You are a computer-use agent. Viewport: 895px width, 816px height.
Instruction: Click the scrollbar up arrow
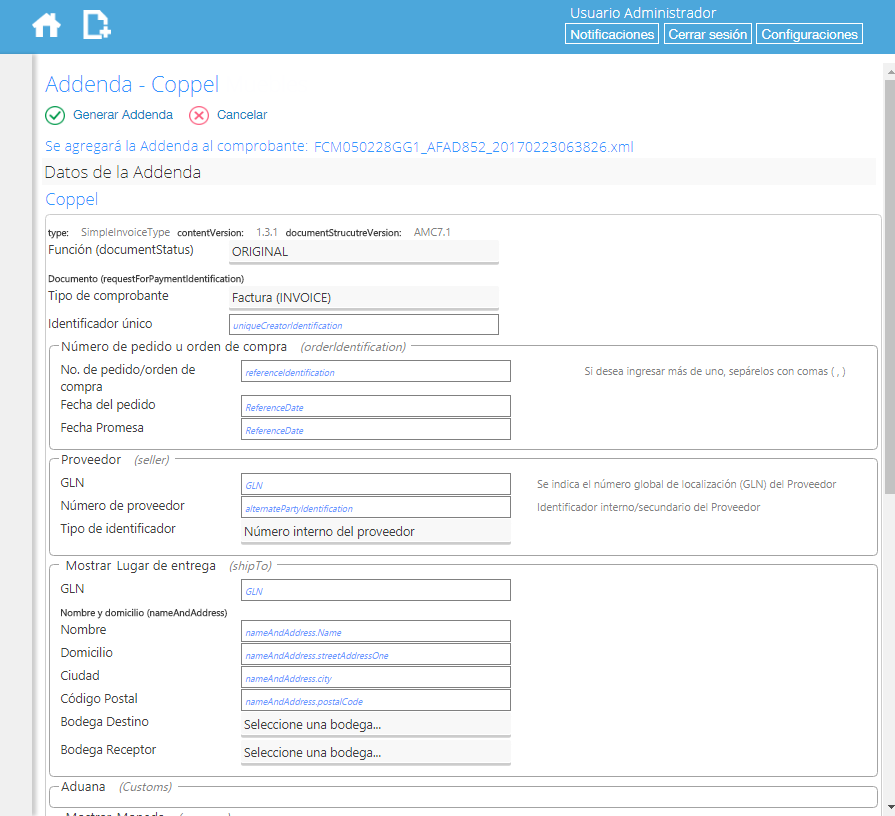tap(890, 72)
